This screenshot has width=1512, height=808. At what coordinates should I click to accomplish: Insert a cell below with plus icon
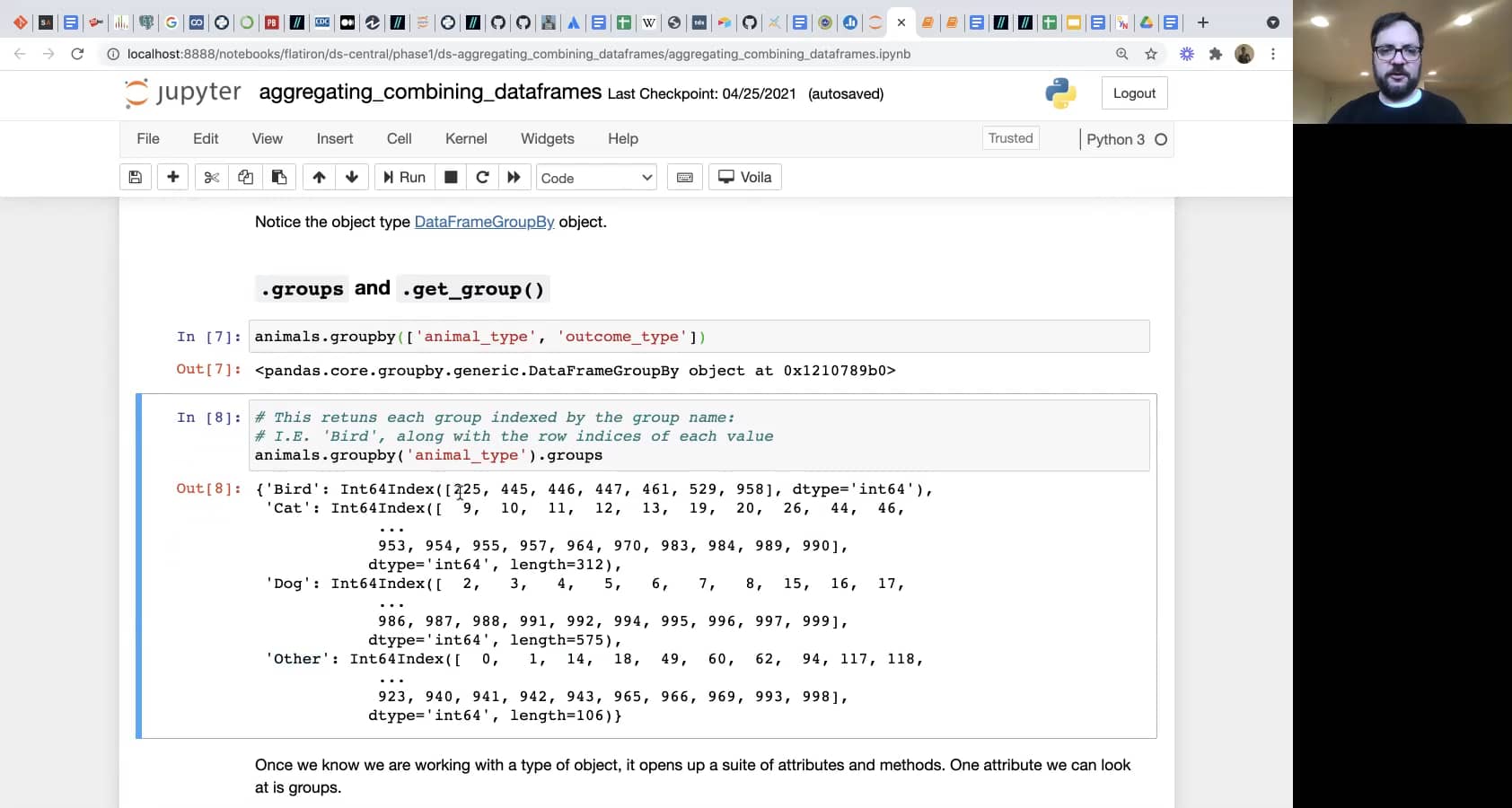click(173, 177)
